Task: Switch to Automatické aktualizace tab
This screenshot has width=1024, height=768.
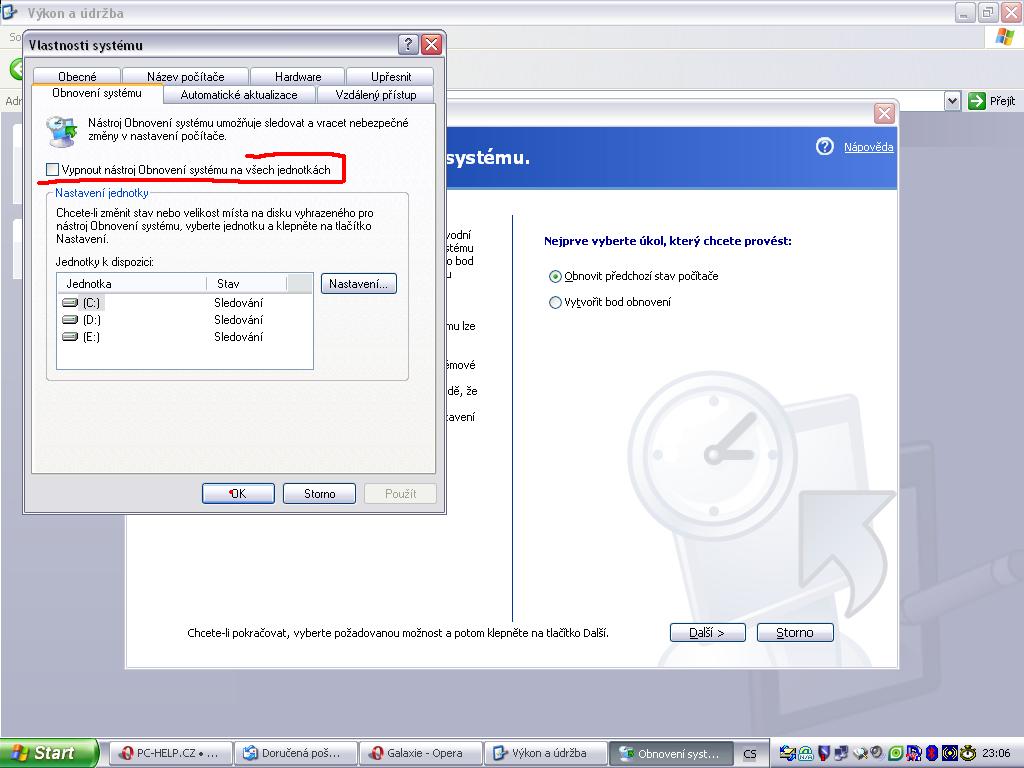Action: (x=239, y=95)
